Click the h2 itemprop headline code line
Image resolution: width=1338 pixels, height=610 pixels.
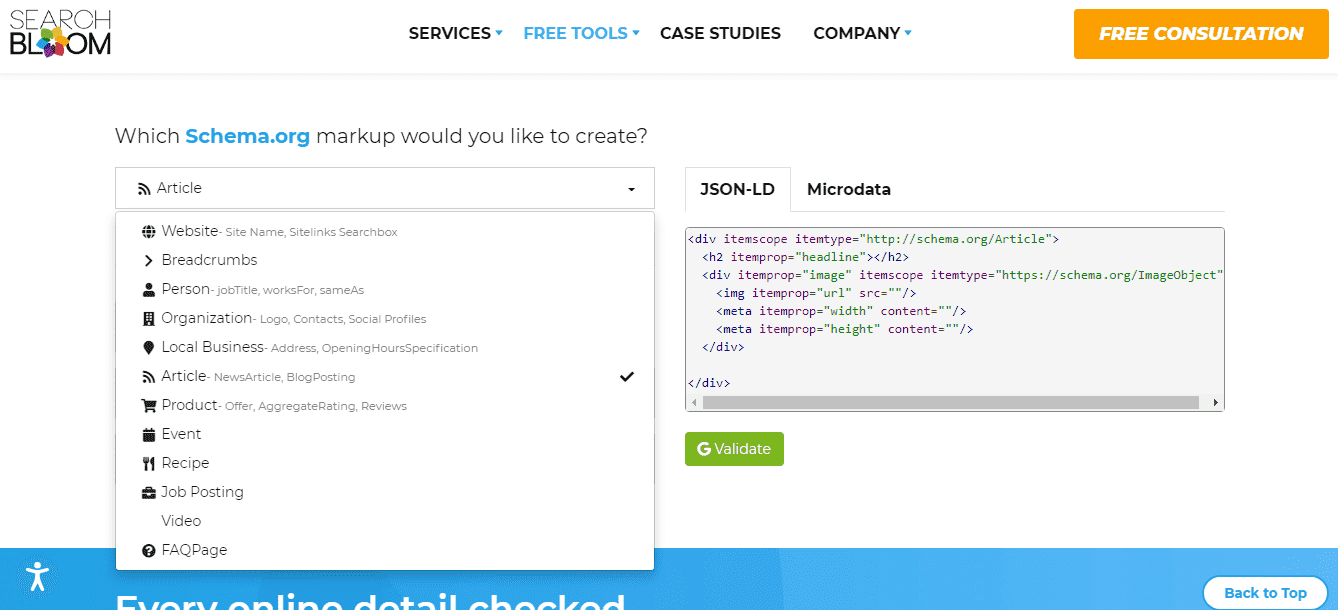[x=805, y=257]
